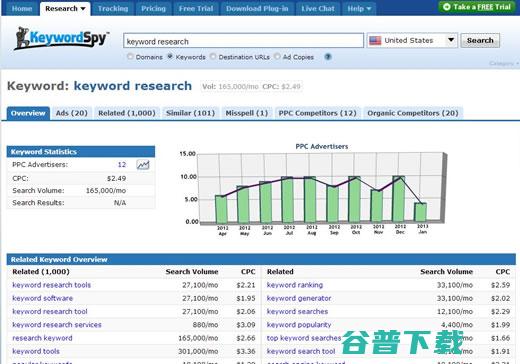Image resolution: width=520 pixels, height=364 pixels.
Task: Click the 301,000/mo search volume cell
Action: [x=198, y=351]
